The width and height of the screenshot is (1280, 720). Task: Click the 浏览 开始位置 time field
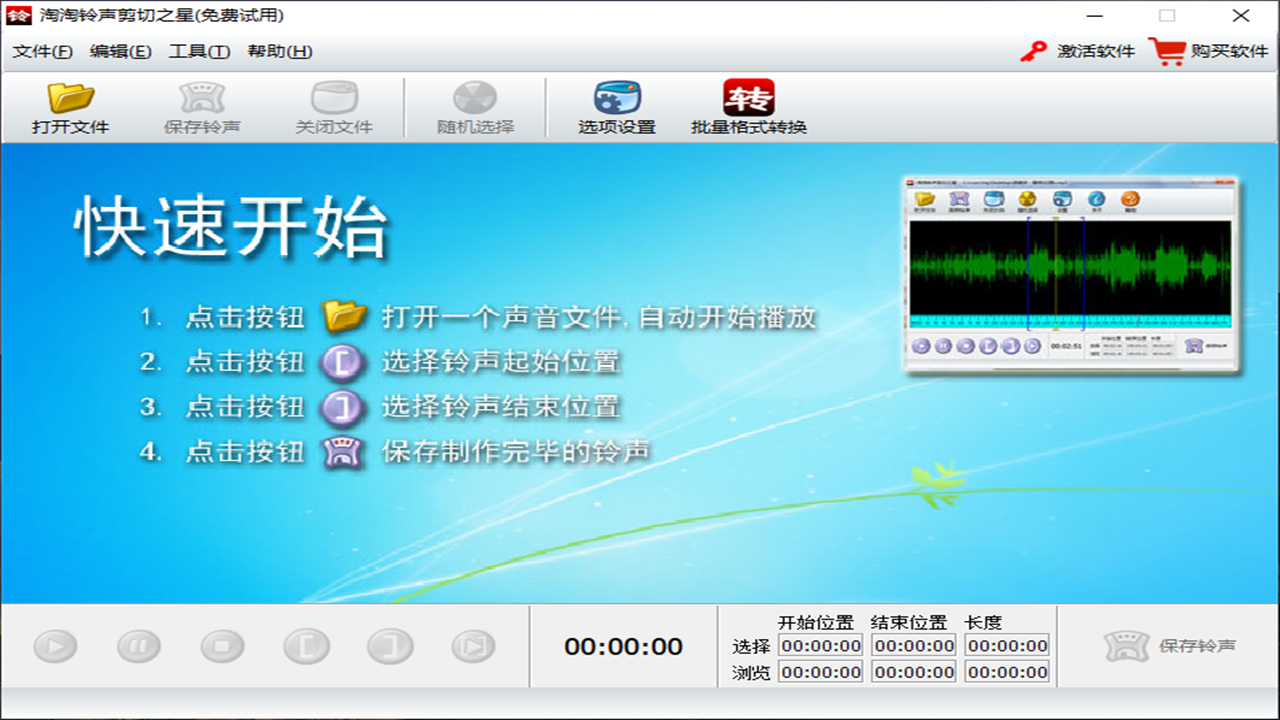coord(821,673)
